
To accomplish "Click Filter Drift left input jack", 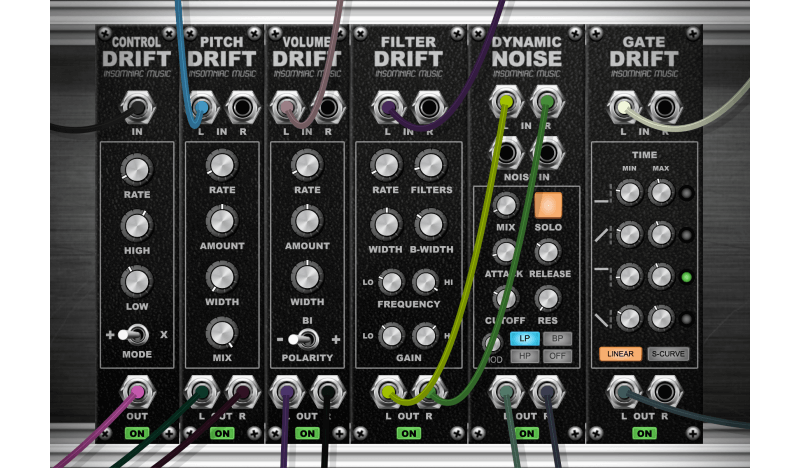I will coord(388,108).
